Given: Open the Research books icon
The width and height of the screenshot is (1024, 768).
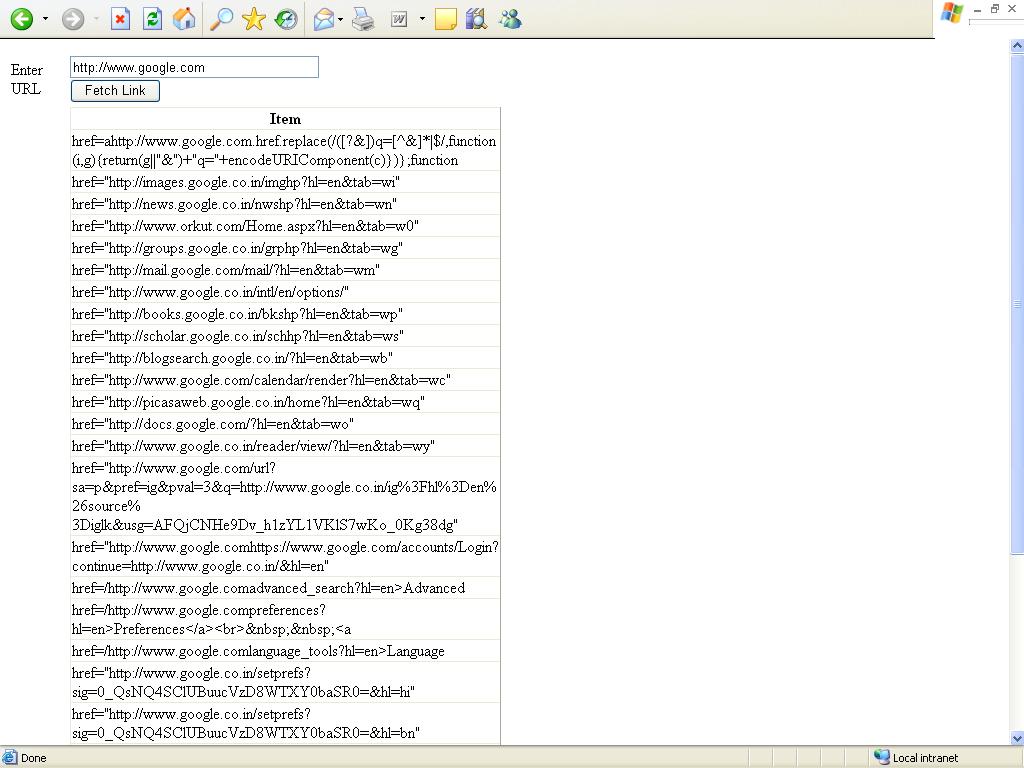Looking at the screenshot, I should (477, 19).
